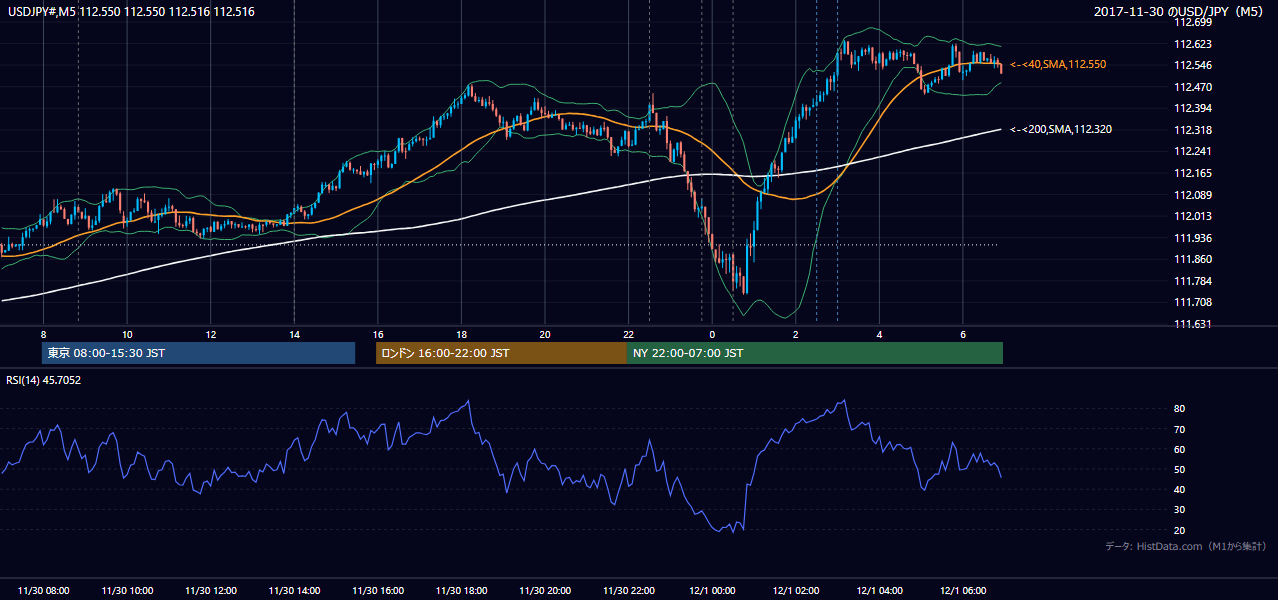The image size is (1278, 600).
Task: Click price axis value 112.013
Action: point(1194,216)
